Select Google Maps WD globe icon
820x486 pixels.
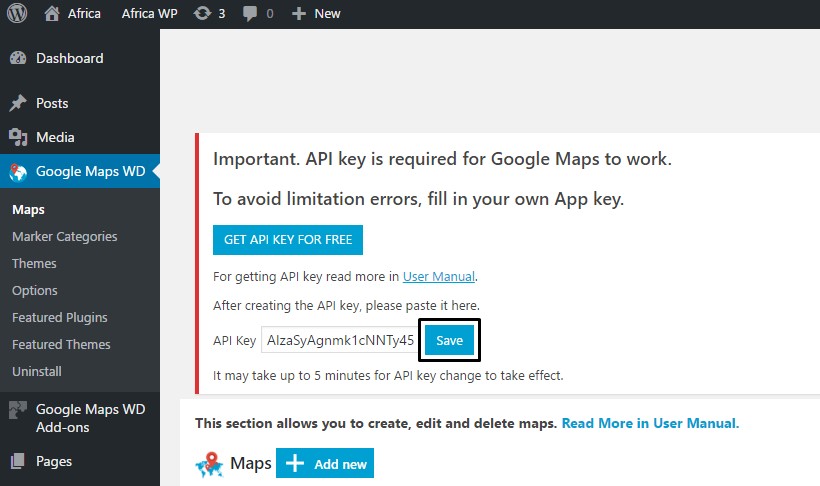pyautogui.click(x=18, y=172)
